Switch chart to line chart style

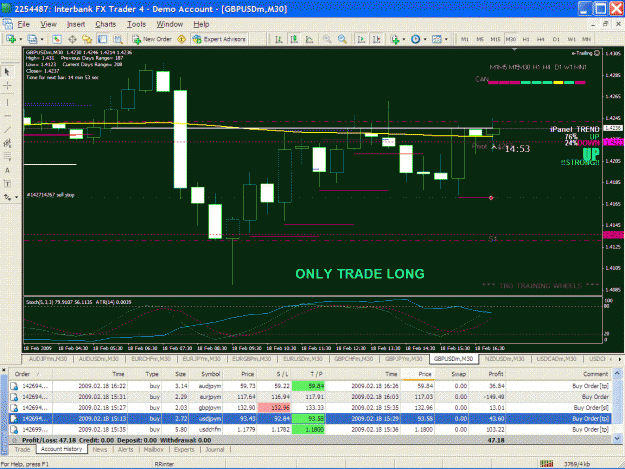(x=309, y=39)
